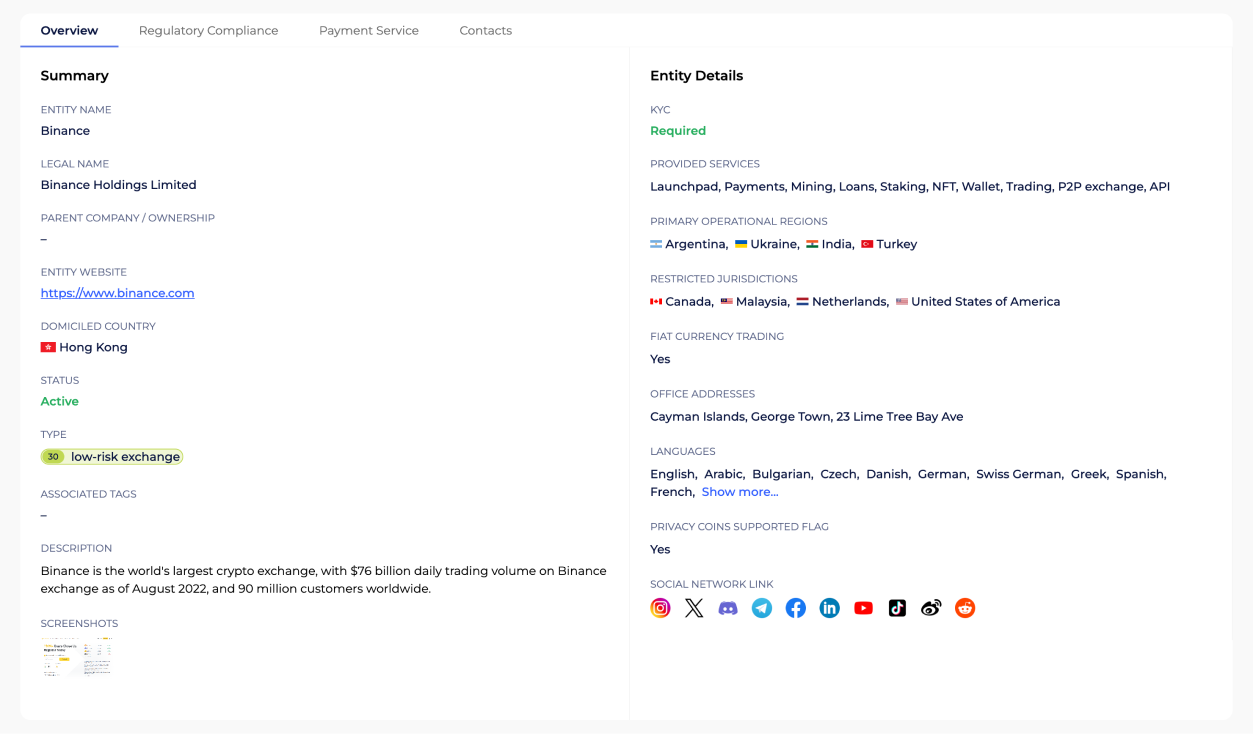The height and width of the screenshot is (734, 1253).
Task: Open the Reddit social link icon
Action: click(x=965, y=608)
